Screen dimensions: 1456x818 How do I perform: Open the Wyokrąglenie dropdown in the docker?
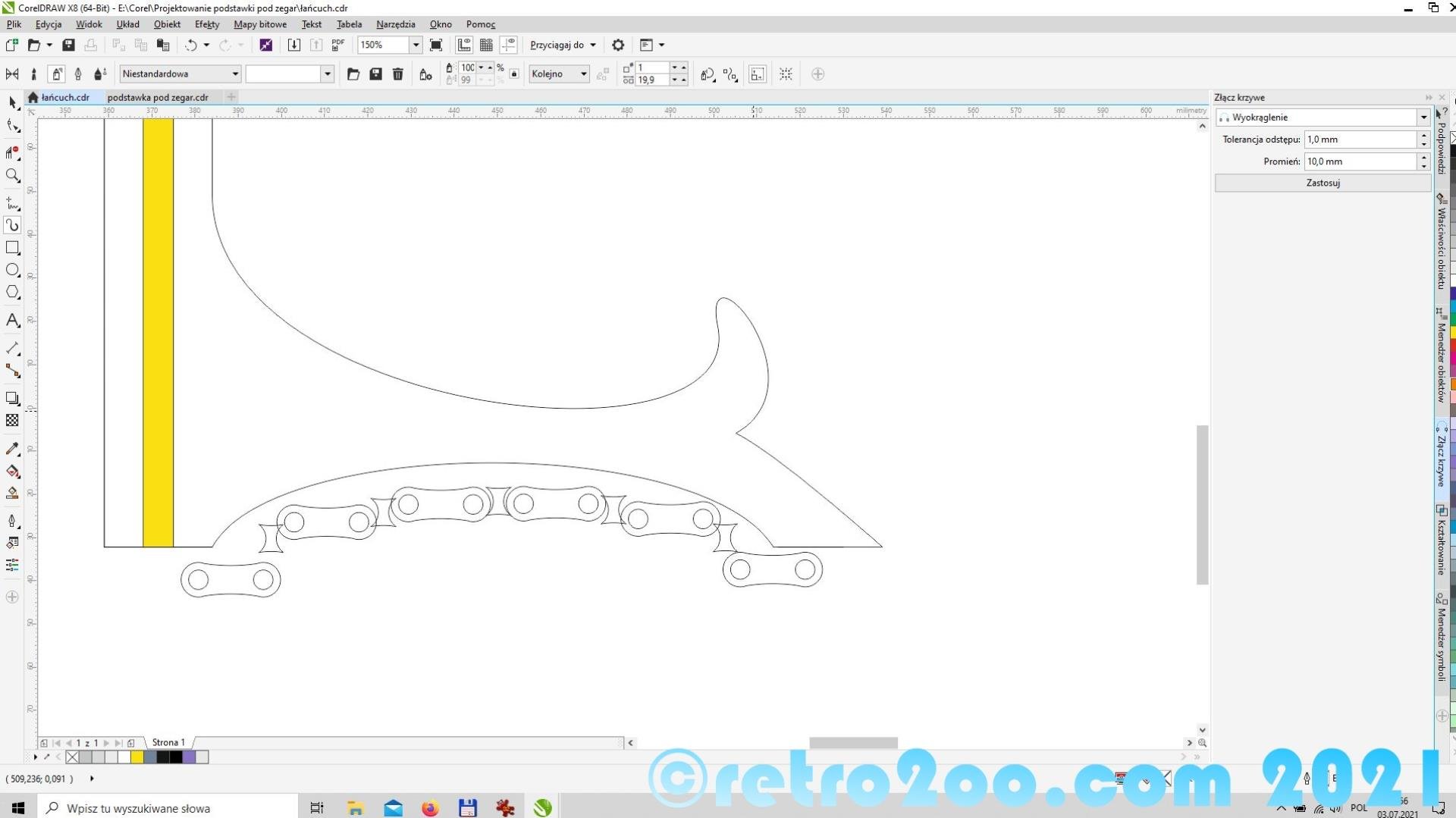point(1423,118)
